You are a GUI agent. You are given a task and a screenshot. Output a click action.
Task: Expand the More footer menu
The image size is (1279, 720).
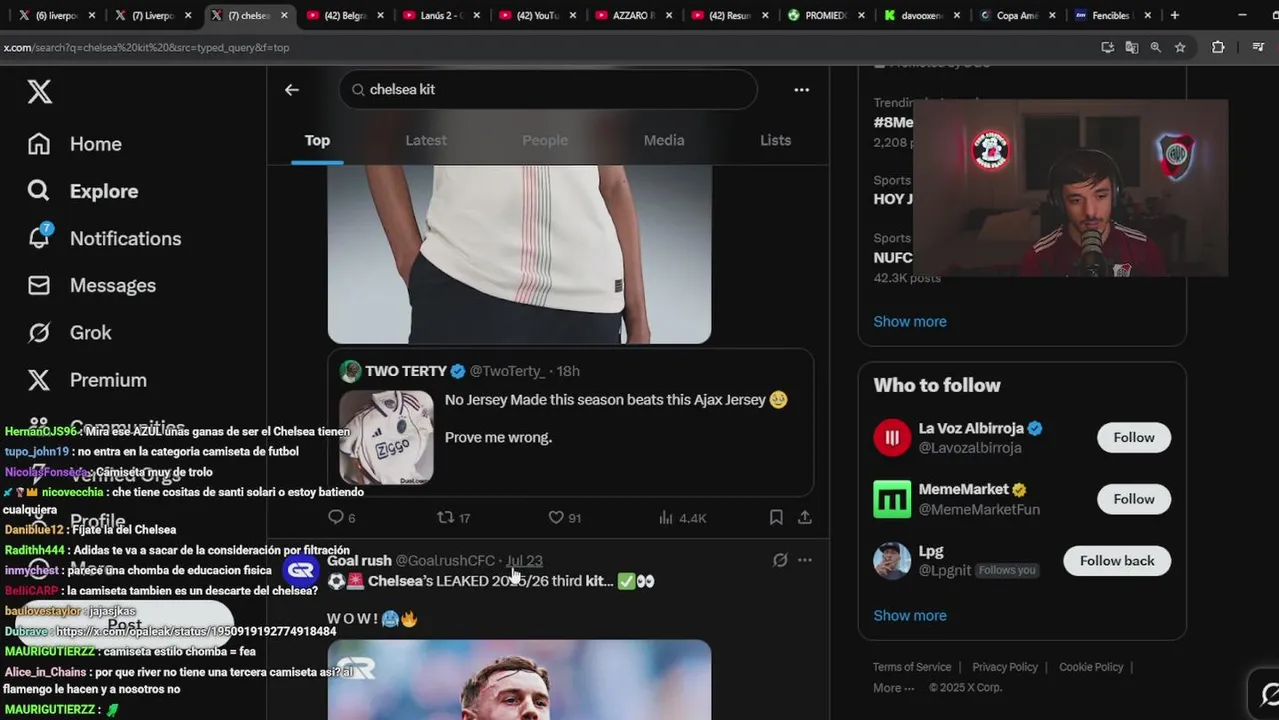click(x=893, y=688)
